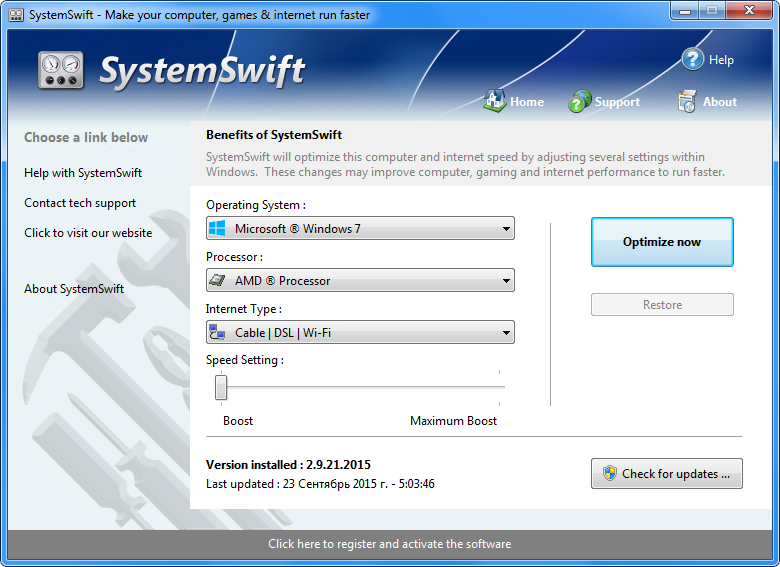
Task: Select Click to visit our website
Action: 88,233
